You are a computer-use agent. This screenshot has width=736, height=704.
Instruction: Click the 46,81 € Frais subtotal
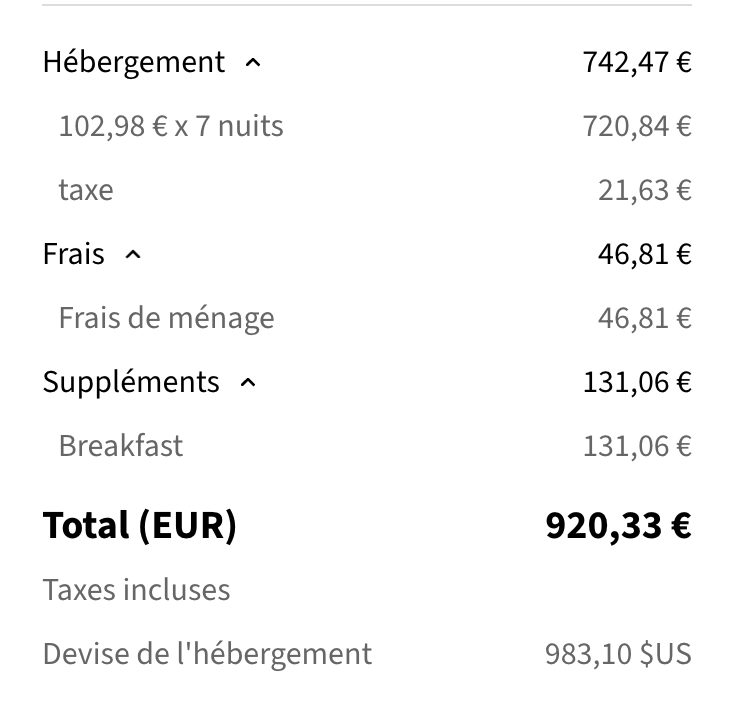(x=645, y=254)
